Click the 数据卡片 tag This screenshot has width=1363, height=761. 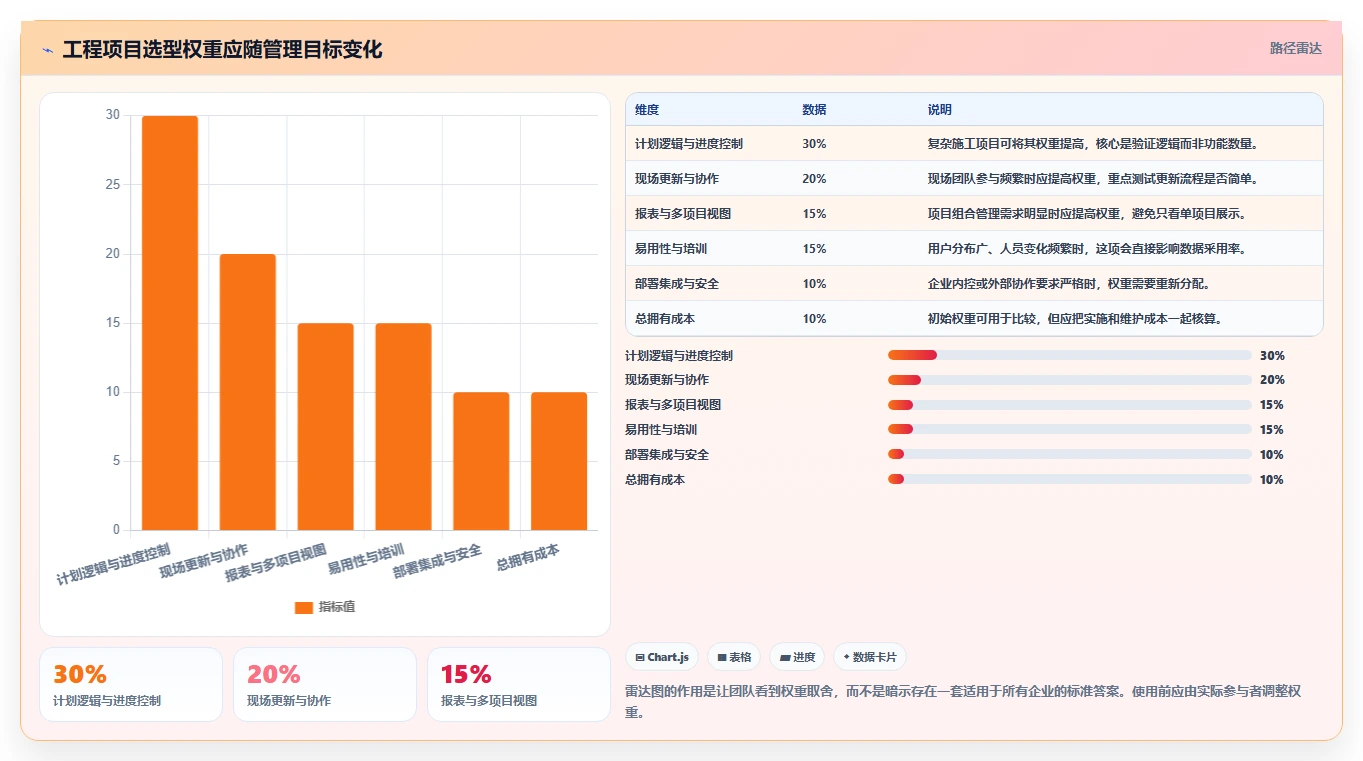tap(870, 657)
